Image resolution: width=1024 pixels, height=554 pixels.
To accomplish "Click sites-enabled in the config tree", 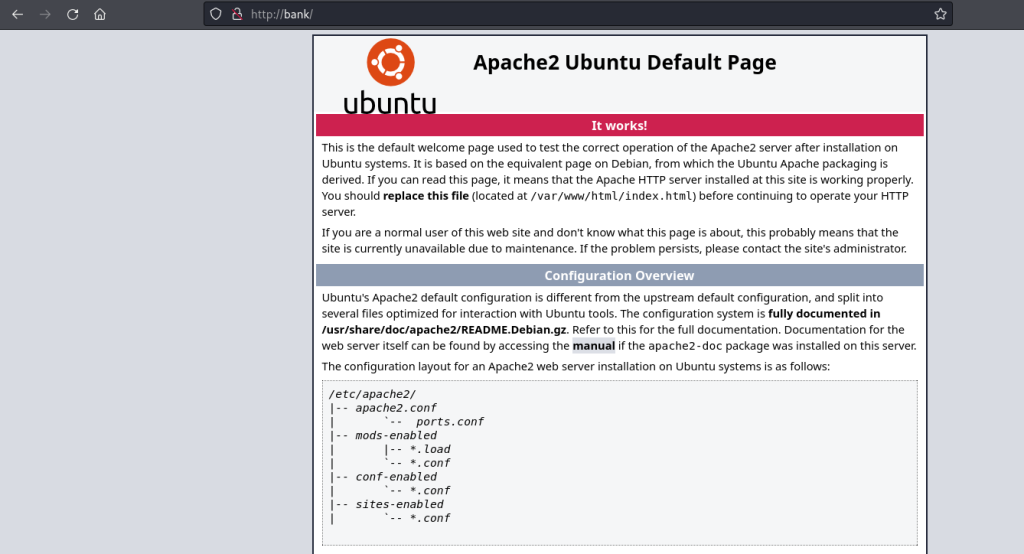I will tap(399, 504).
